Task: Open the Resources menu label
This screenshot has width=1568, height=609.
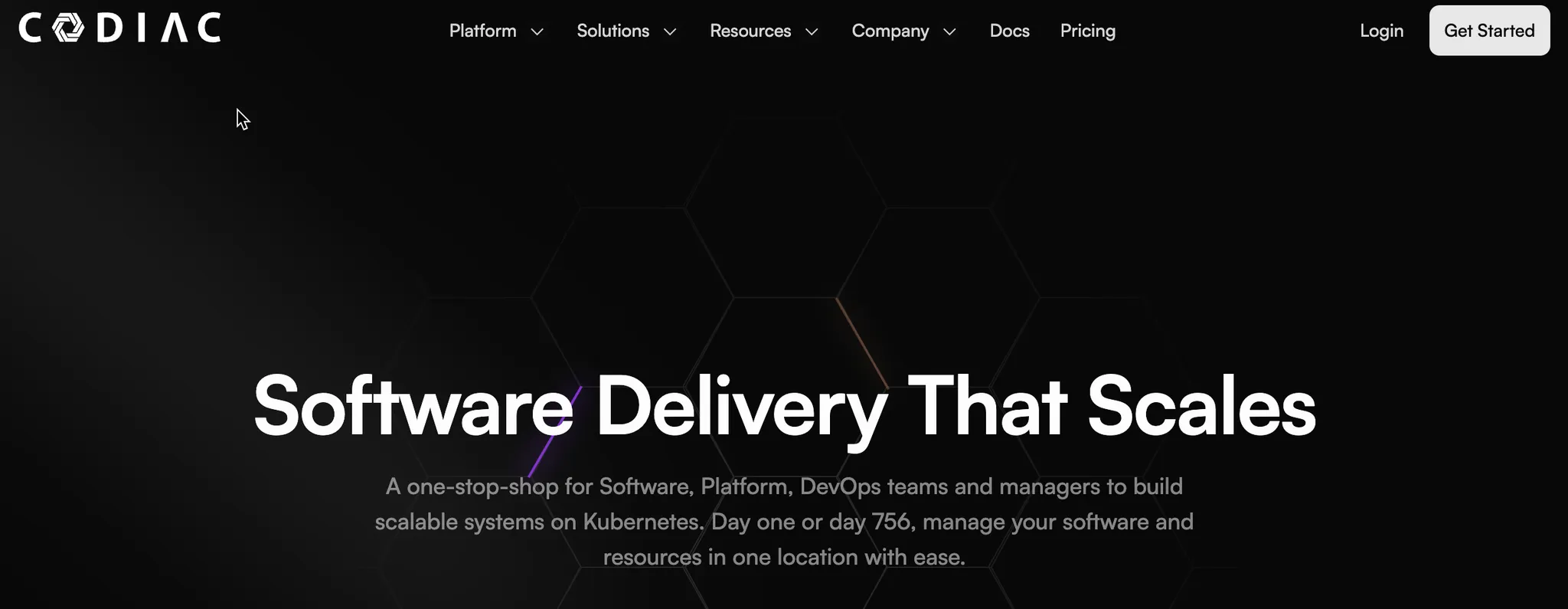Action: [750, 31]
